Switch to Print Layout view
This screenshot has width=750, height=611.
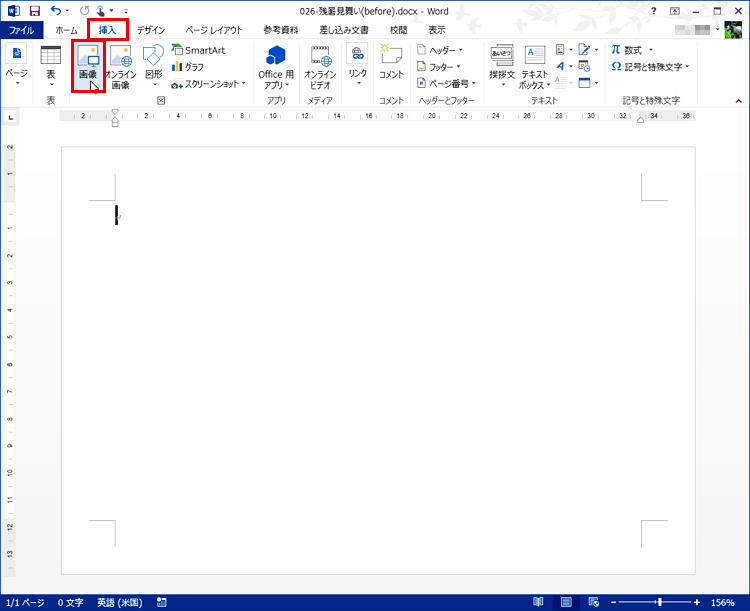click(x=566, y=602)
